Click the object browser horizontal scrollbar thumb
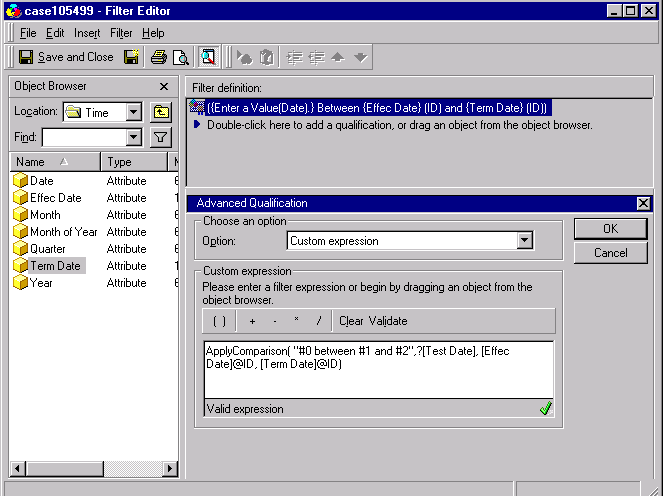 point(64,468)
